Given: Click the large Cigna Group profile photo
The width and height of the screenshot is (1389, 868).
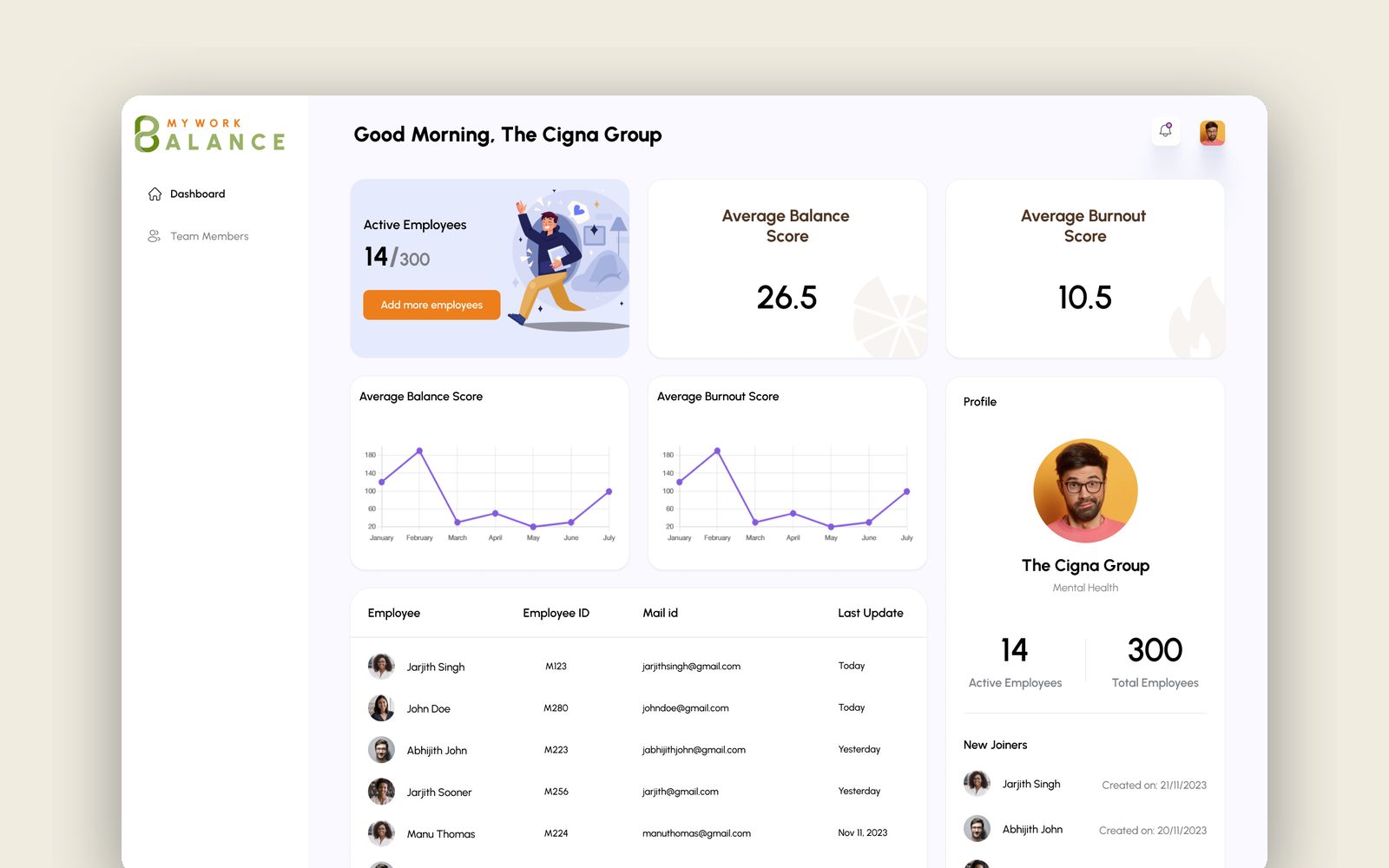Looking at the screenshot, I should 1085,490.
